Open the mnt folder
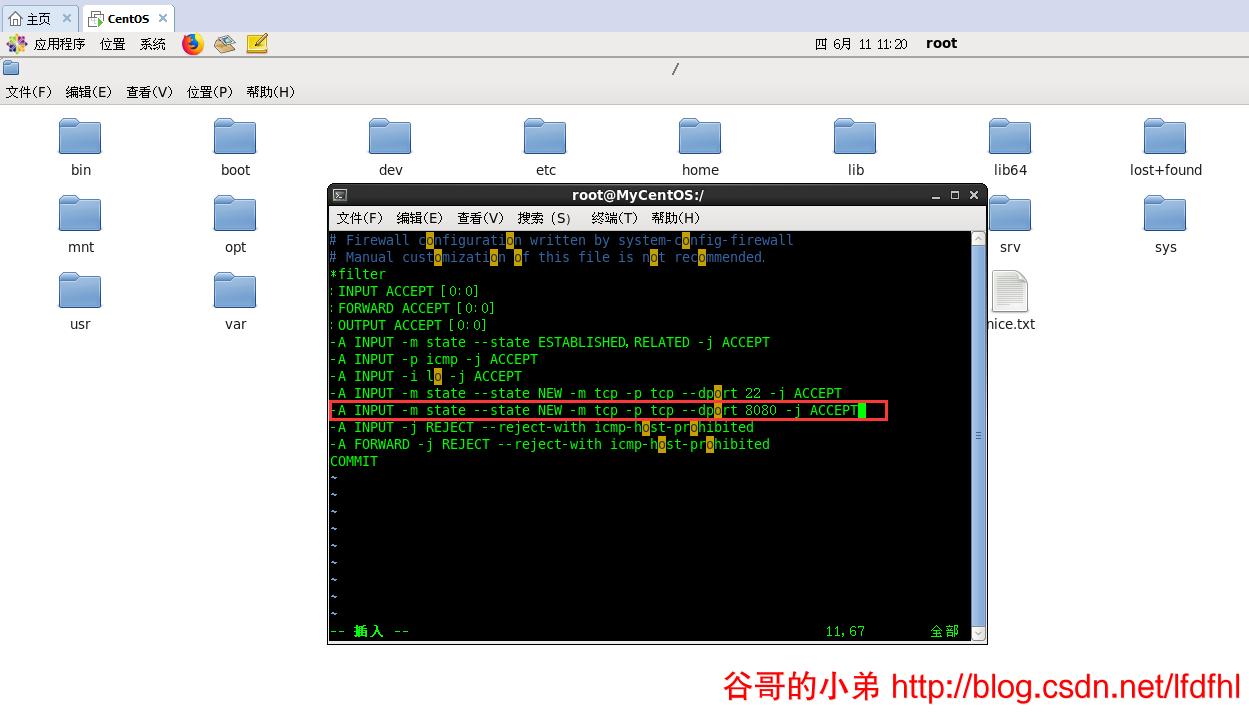Image resolution: width=1249 pixels, height=714 pixels. pyautogui.click(x=80, y=214)
